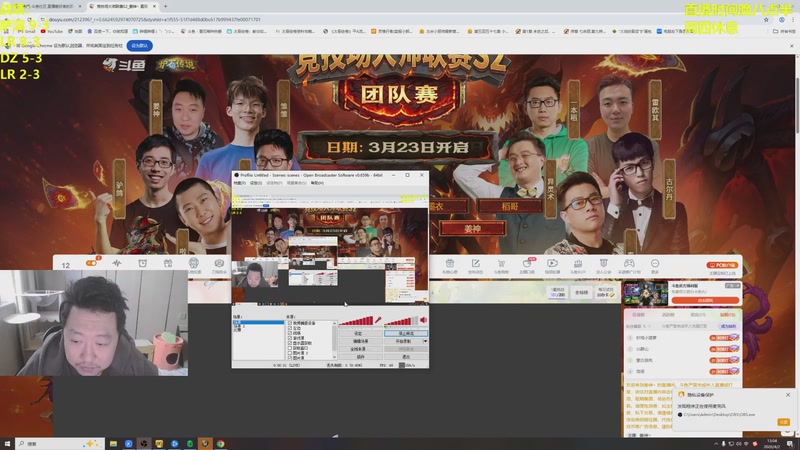Image resolution: width=800 pixels, height=450 pixels.
Task: Switch to the 钻粉 tab in ranking panel
Action: (728, 314)
